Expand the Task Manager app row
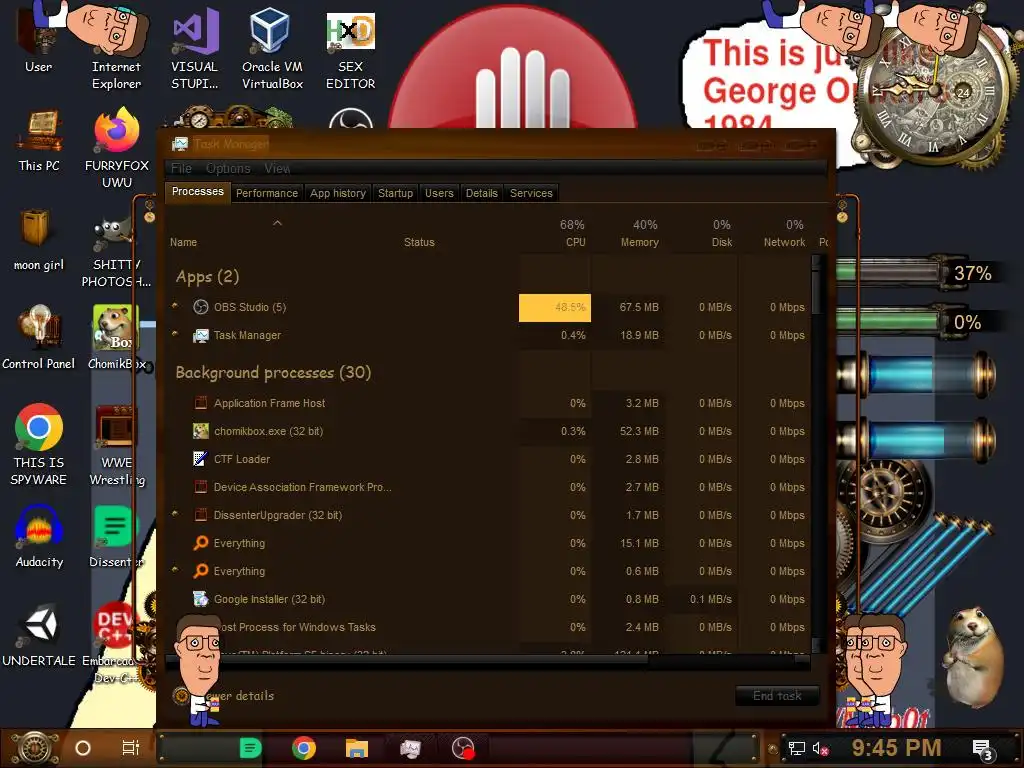This screenshot has width=1024, height=768. (x=174, y=334)
